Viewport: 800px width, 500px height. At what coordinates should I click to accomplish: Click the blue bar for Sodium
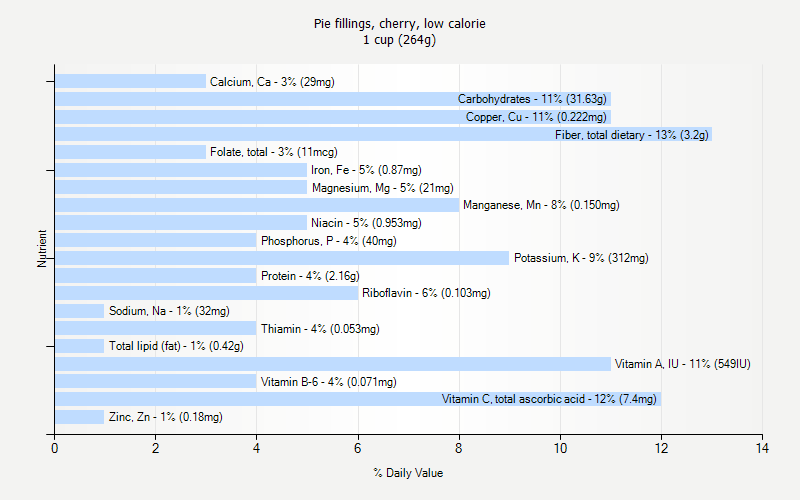[80, 311]
